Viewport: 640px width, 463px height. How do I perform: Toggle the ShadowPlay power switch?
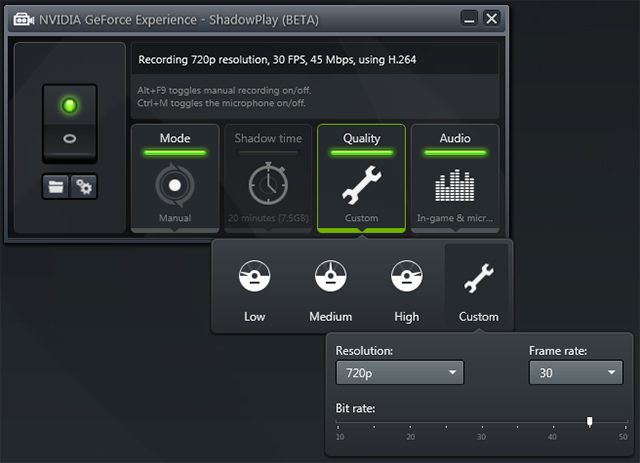69,123
